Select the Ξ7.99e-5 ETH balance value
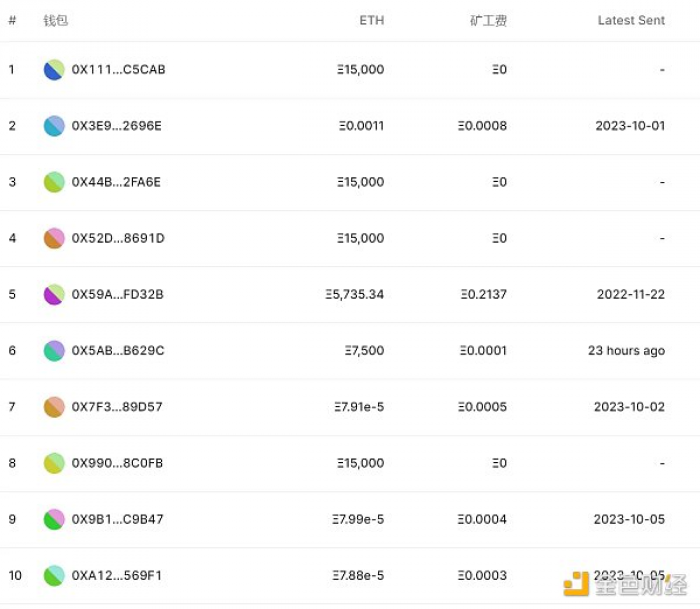The image size is (700, 609). pyautogui.click(x=358, y=520)
